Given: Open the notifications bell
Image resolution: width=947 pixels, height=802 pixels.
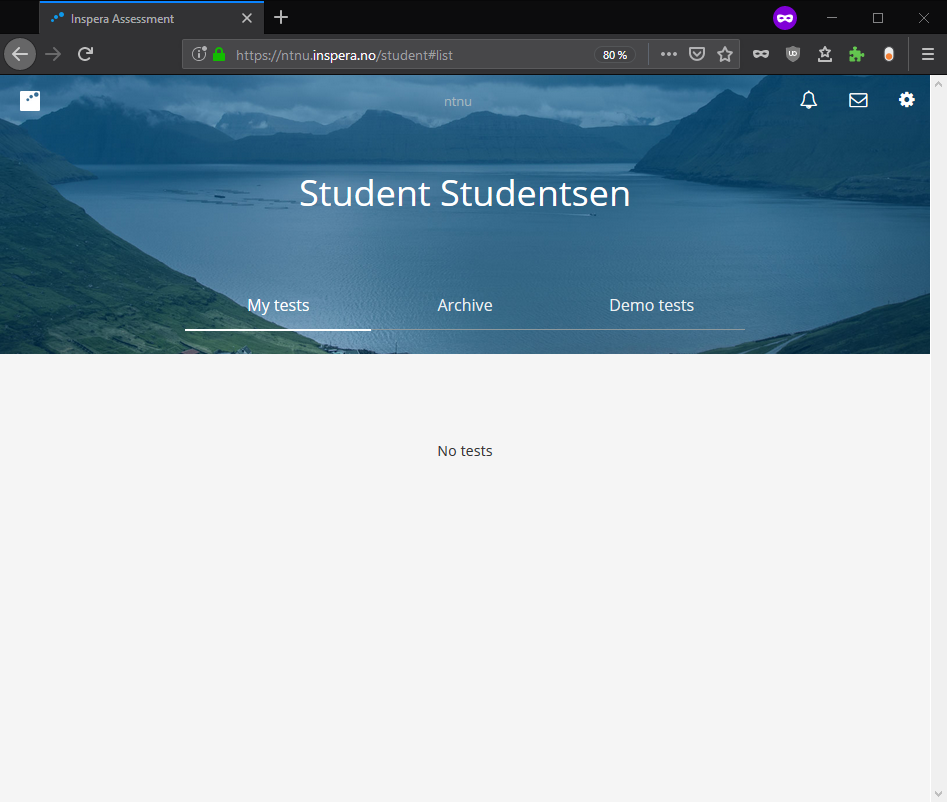Looking at the screenshot, I should coord(809,100).
